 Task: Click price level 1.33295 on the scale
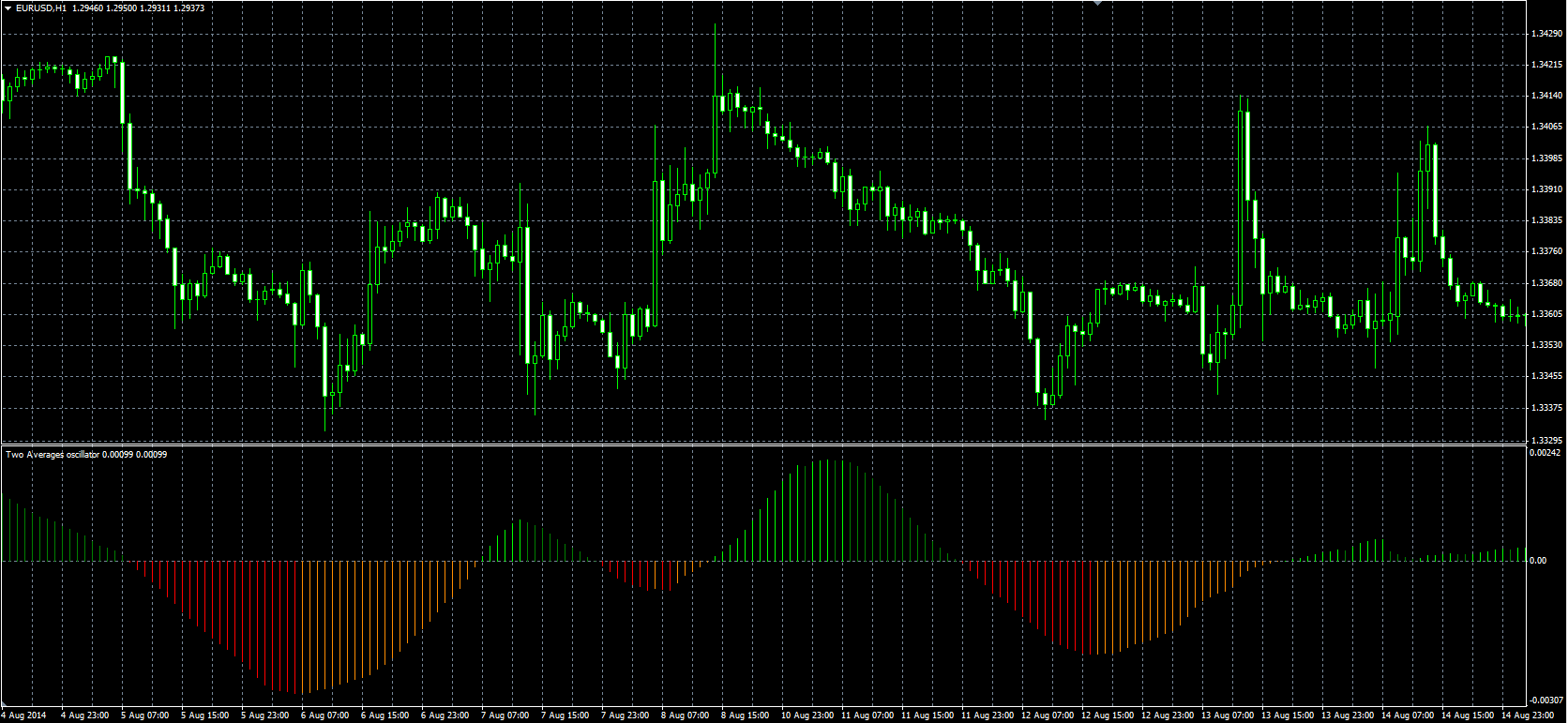point(1546,439)
